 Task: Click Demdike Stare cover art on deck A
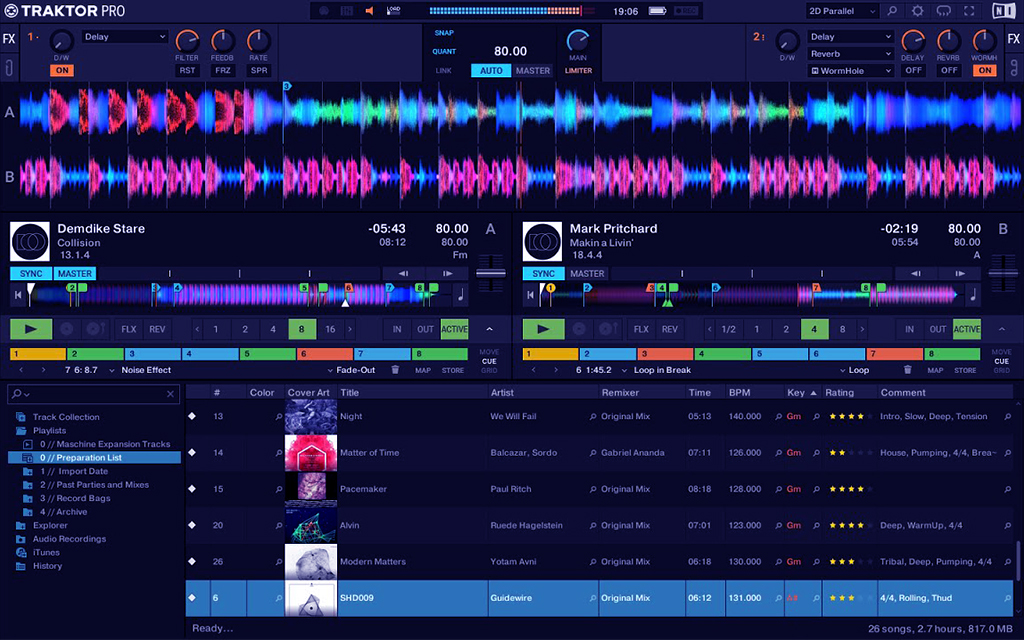pyautogui.click(x=30, y=242)
